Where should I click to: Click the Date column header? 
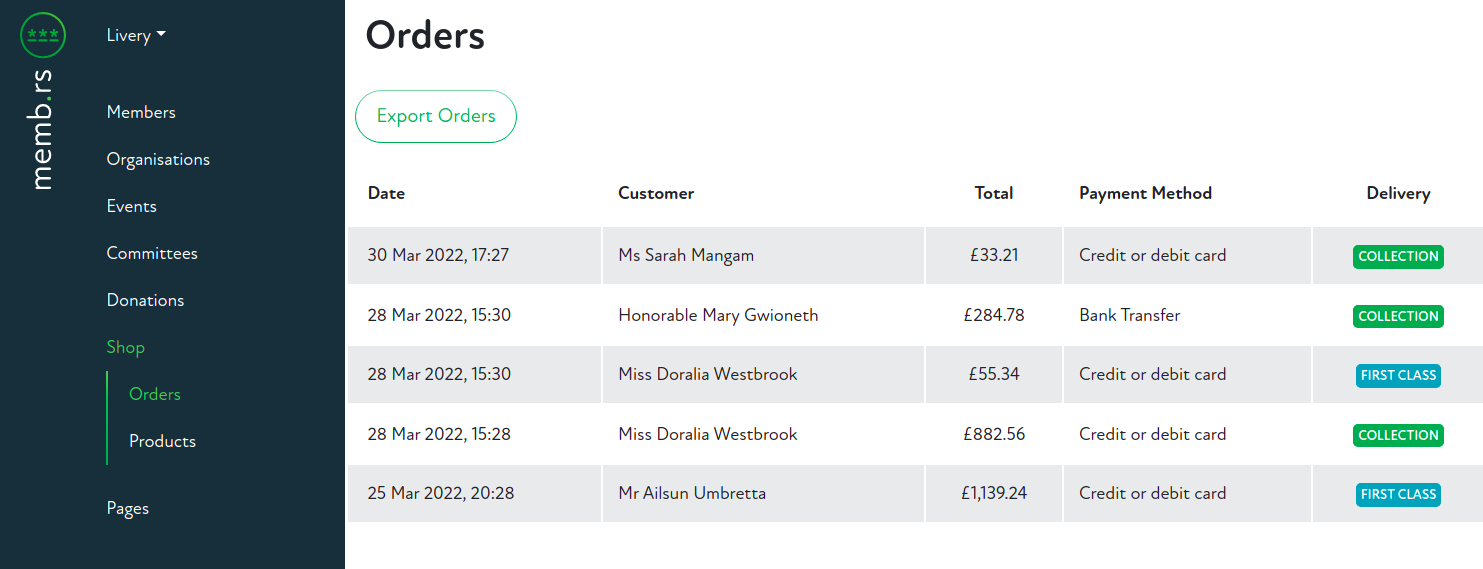click(x=386, y=193)
